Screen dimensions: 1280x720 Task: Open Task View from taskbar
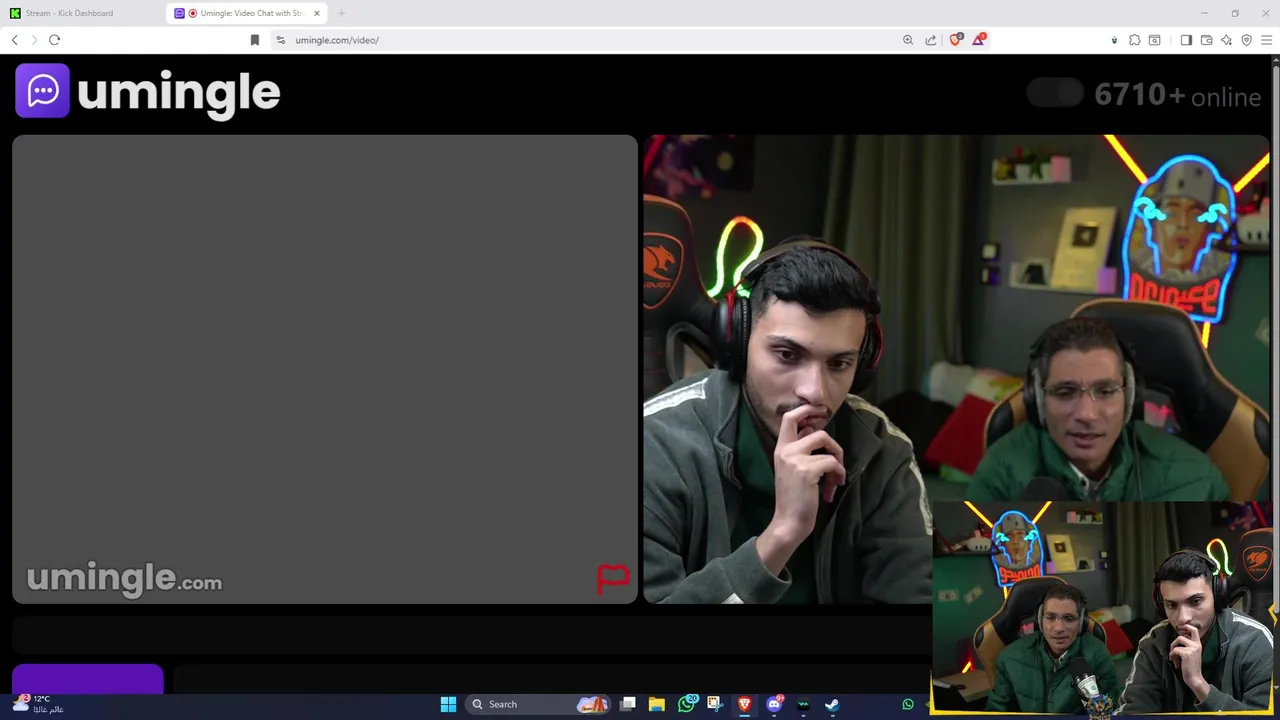(x=628, y=704)
